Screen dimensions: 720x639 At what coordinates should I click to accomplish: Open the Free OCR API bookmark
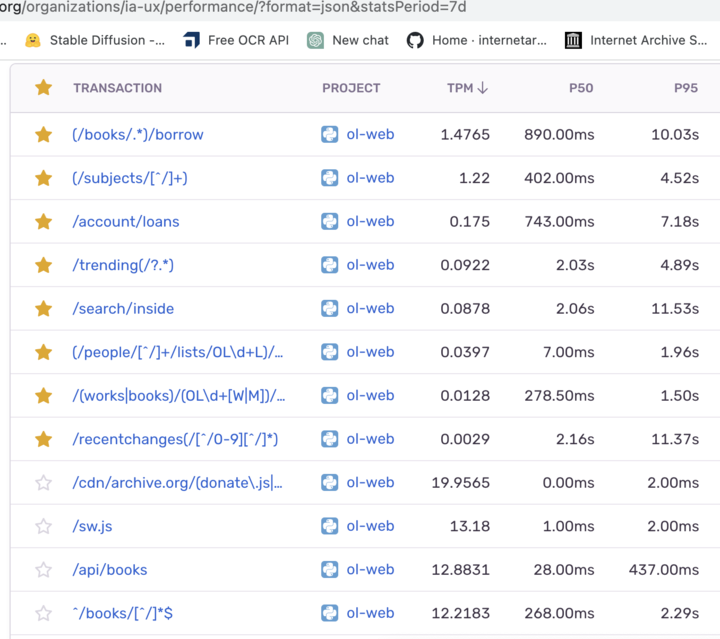(x=236, y=40)
